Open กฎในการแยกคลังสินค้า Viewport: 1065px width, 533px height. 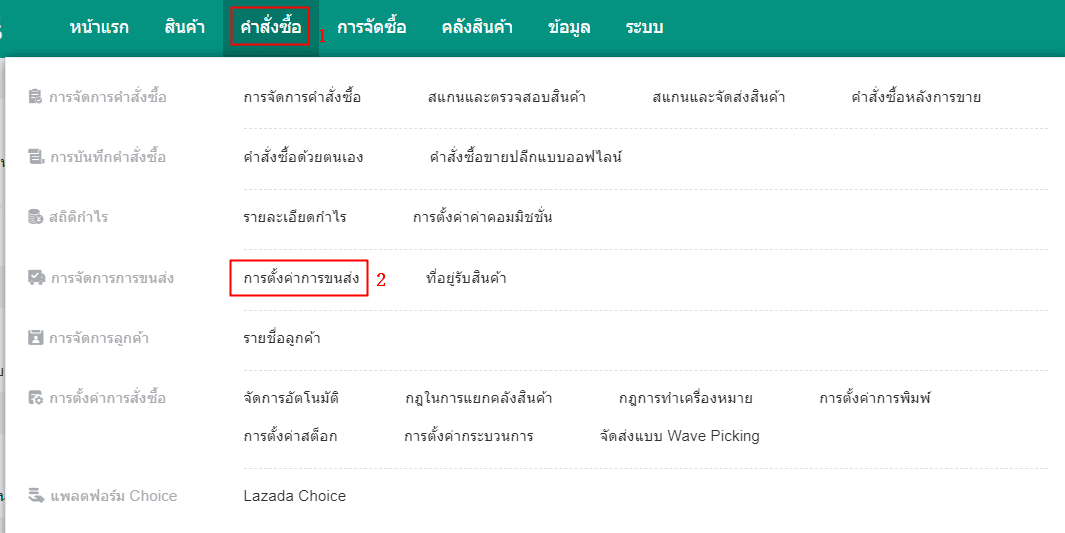click(x=478, y=398)
